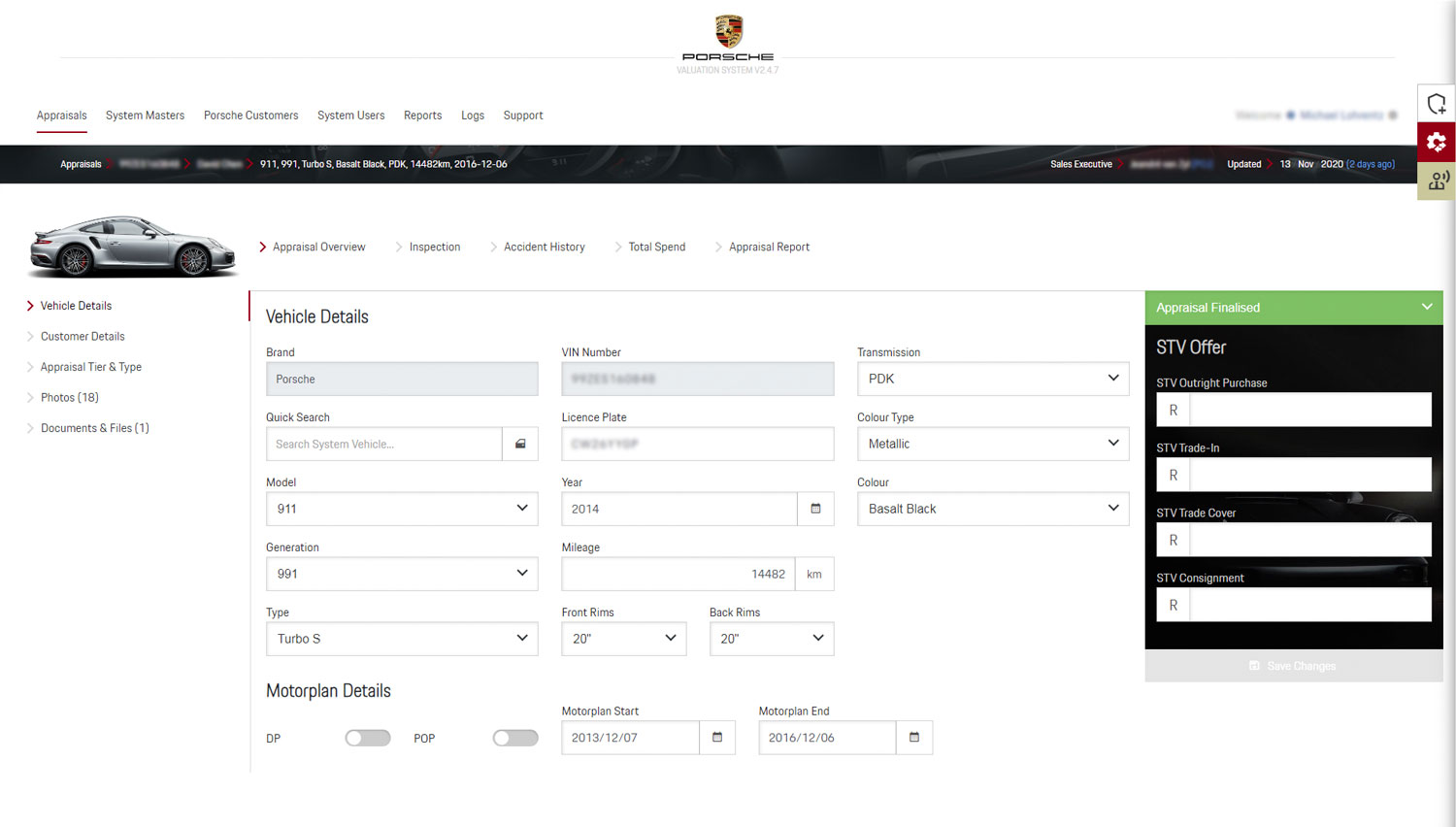This screenshot has width=1456, height=827.
Task: Select Appraisal Tier & Type in sidebar
Action: tap(90, 367)
